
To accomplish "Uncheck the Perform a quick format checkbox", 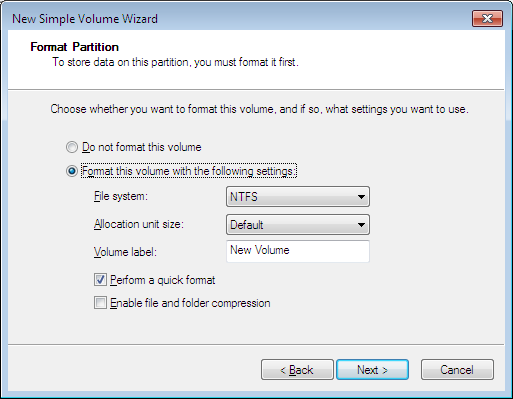I will click(x=100, y=280).
